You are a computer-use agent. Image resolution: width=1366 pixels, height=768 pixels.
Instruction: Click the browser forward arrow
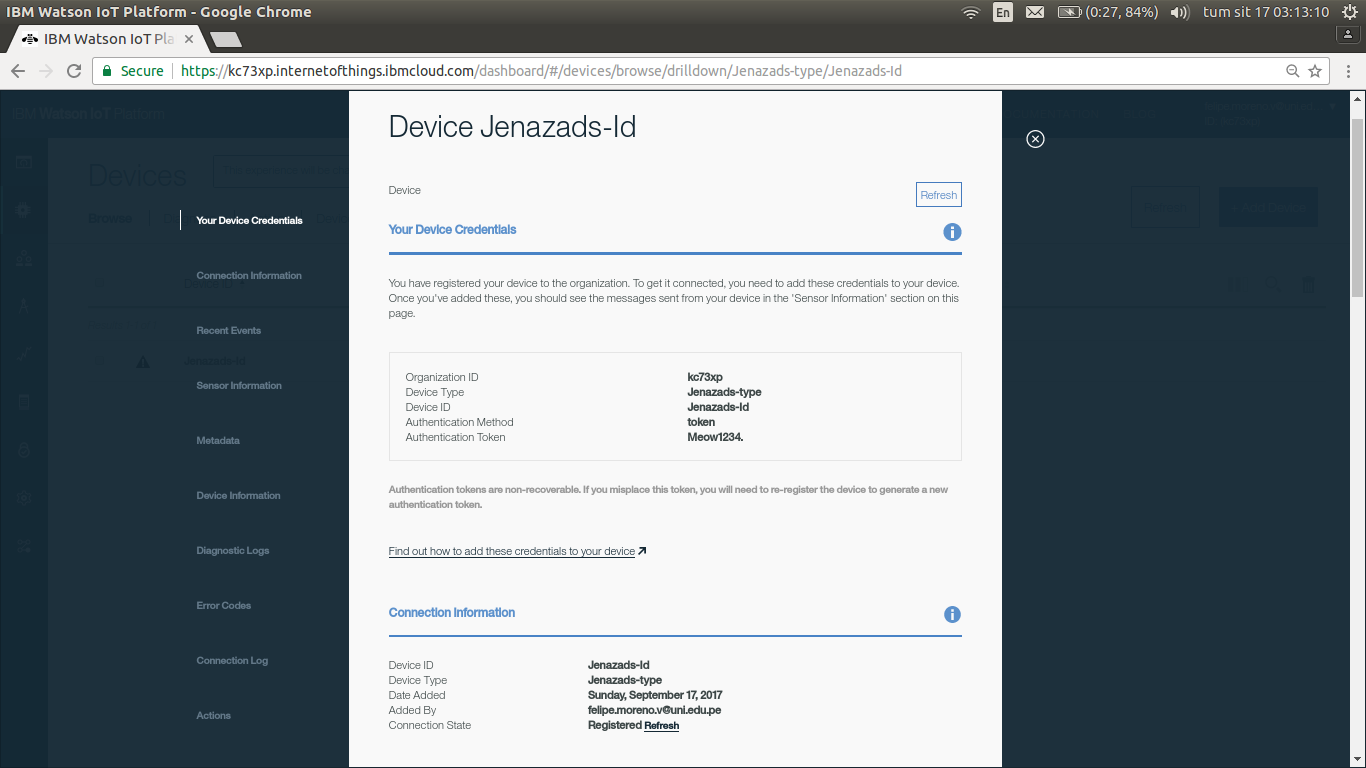coord(46,71)
